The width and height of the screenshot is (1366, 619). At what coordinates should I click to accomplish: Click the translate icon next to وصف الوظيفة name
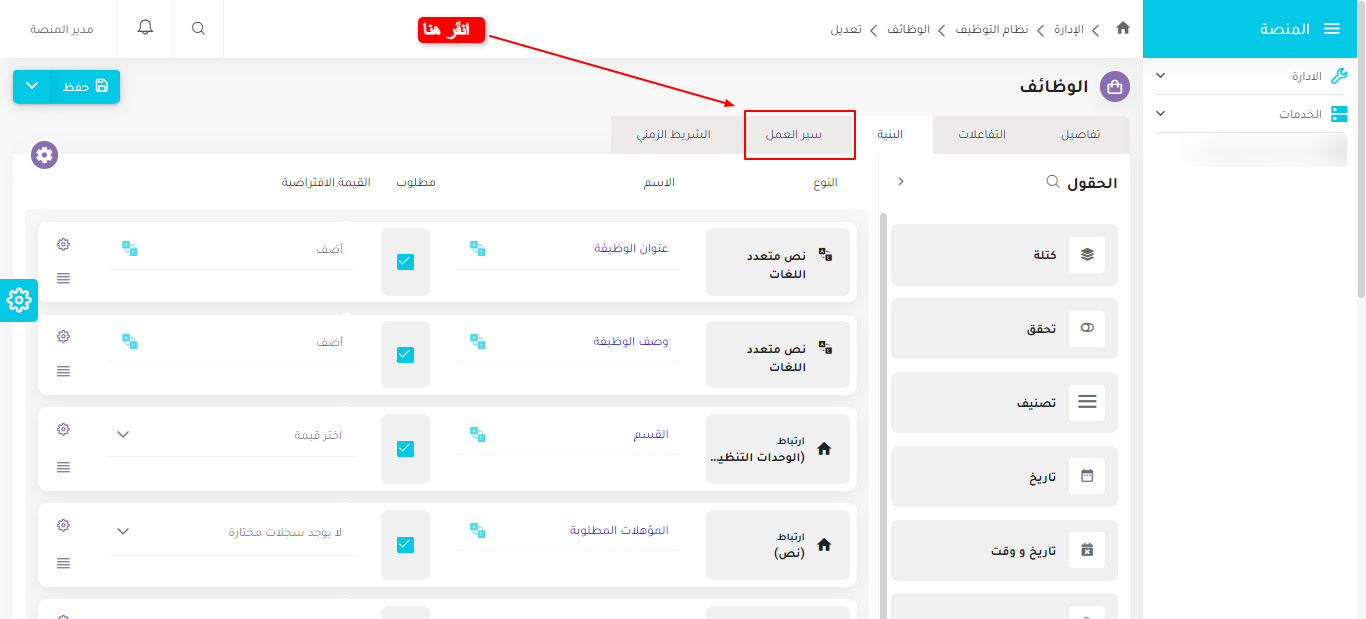tap(476, 340)
